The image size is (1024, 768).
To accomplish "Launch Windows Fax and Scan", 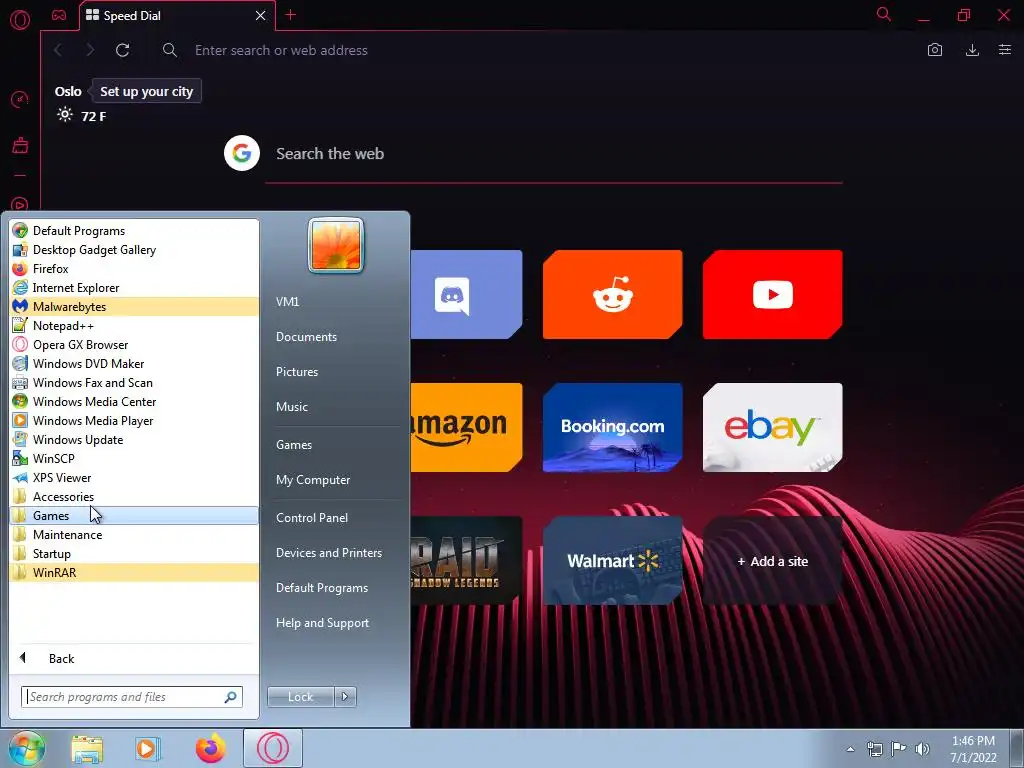I will pos(135,382).
